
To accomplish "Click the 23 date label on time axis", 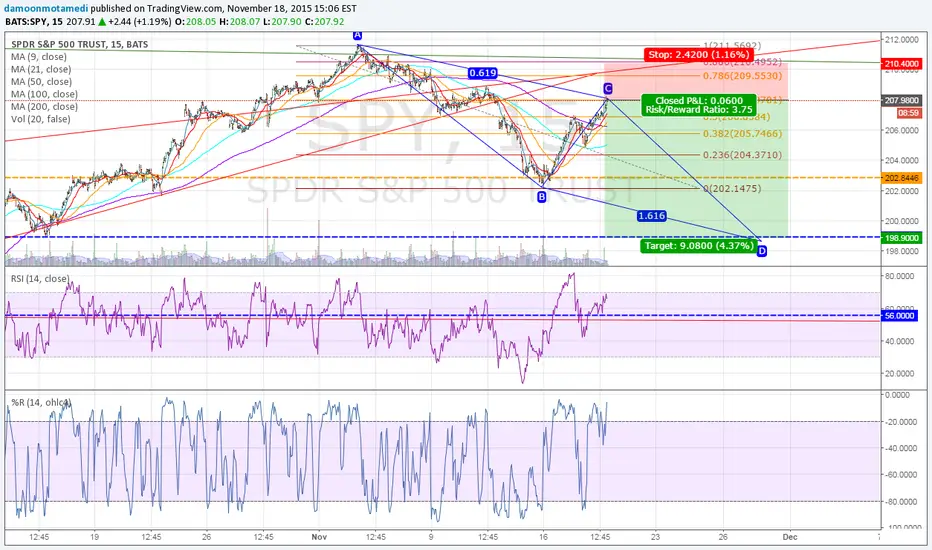I will tap(655, 537).
